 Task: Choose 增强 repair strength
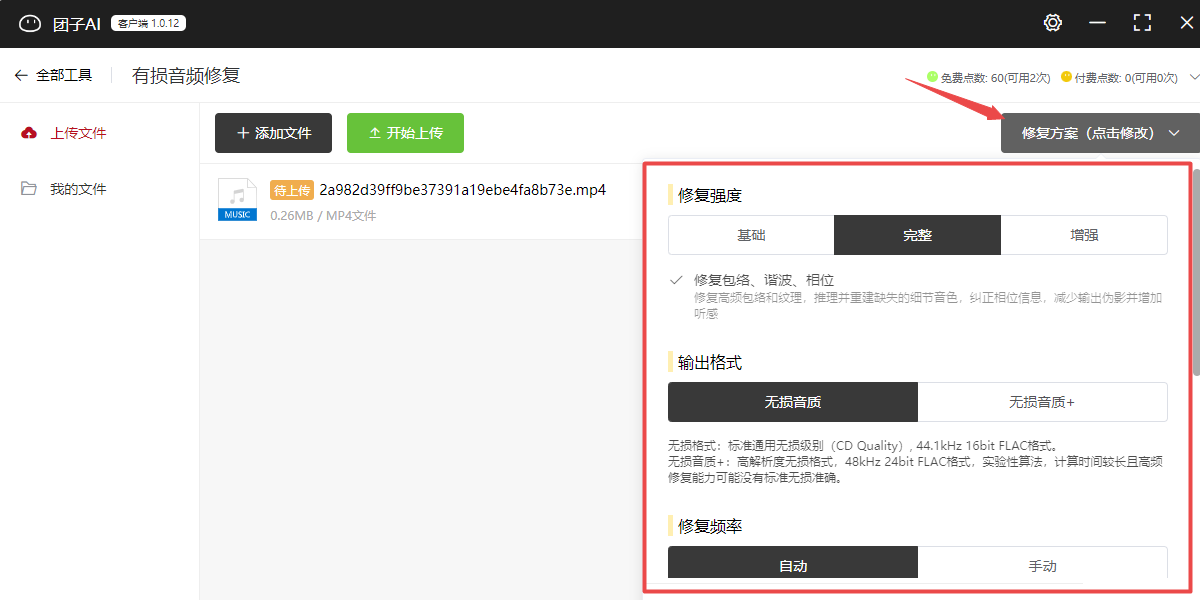coord(1084,235)
